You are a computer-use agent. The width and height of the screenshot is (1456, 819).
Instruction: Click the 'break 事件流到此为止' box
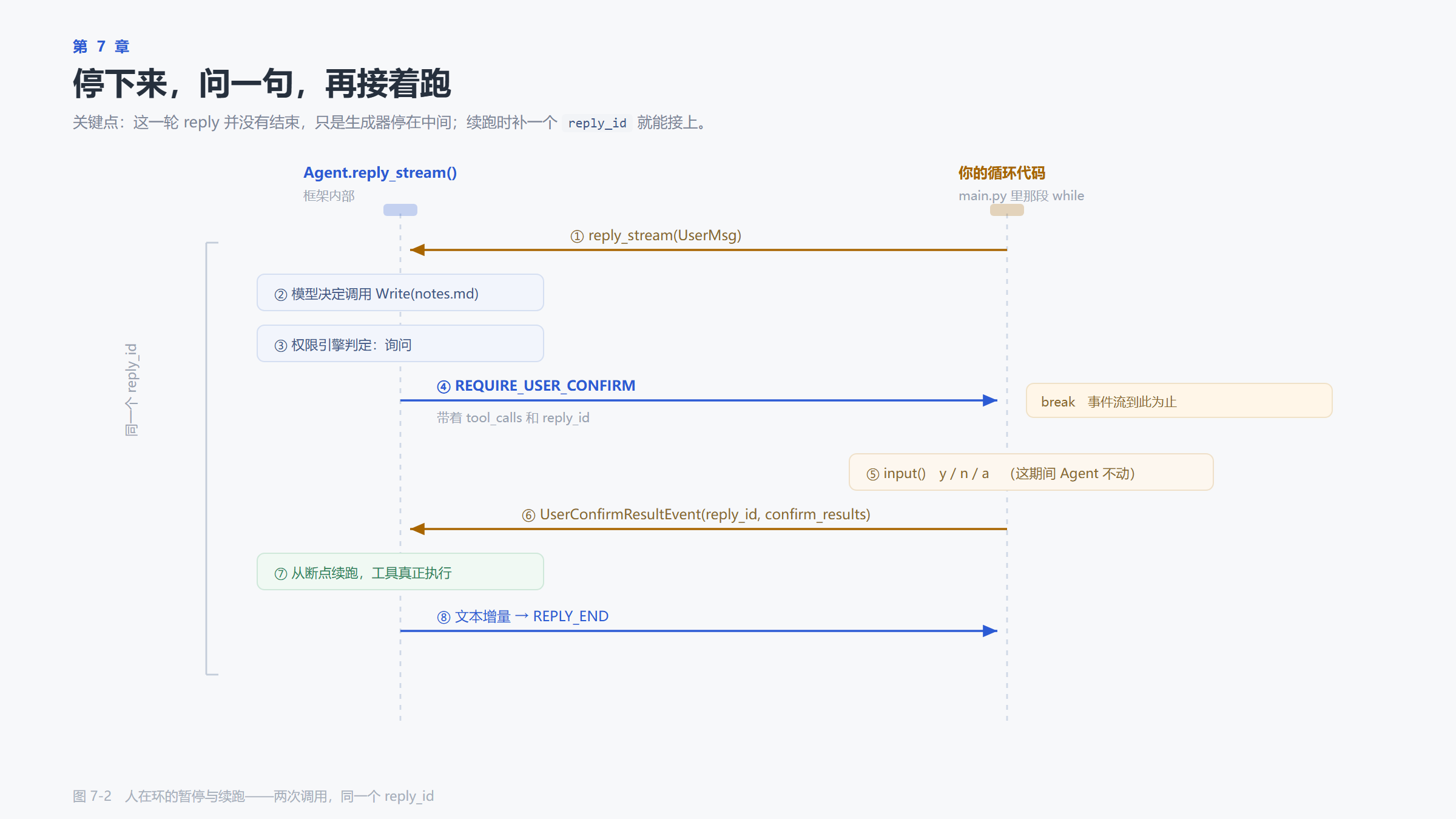[x=1179, y=400]
